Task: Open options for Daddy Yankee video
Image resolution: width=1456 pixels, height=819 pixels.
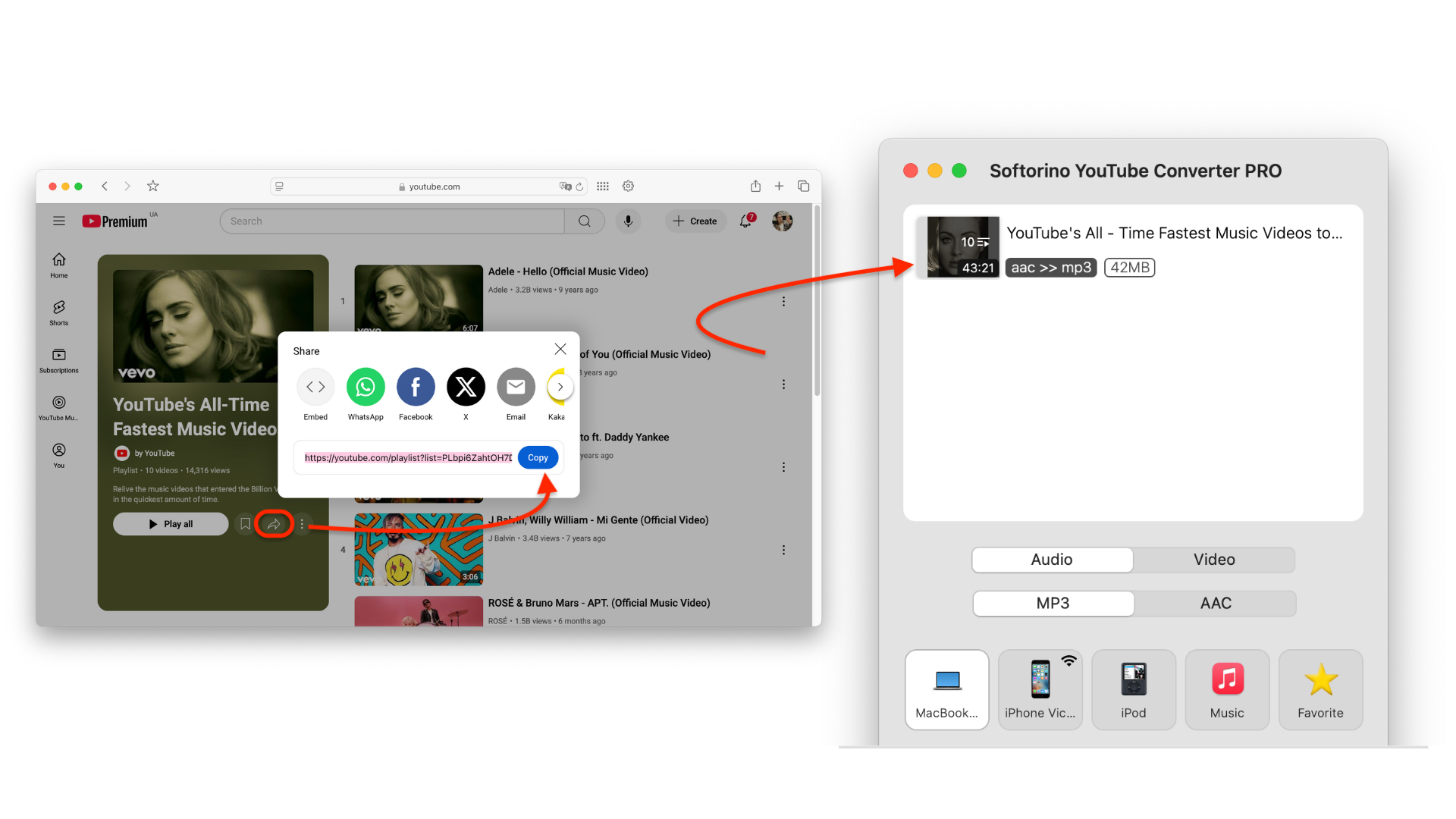Action: point(783,467)
